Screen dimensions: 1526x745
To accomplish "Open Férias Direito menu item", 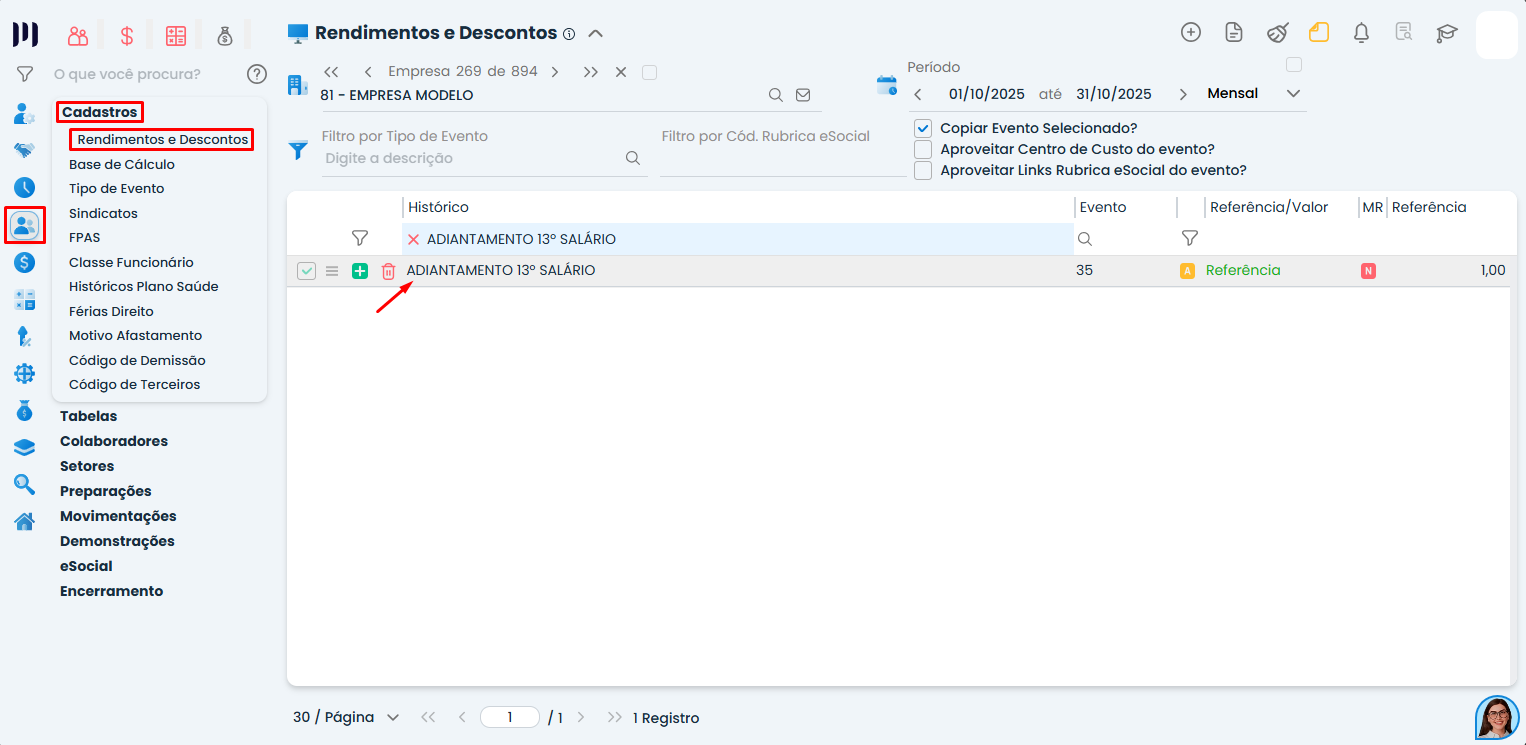I will (x=111, y=311).
